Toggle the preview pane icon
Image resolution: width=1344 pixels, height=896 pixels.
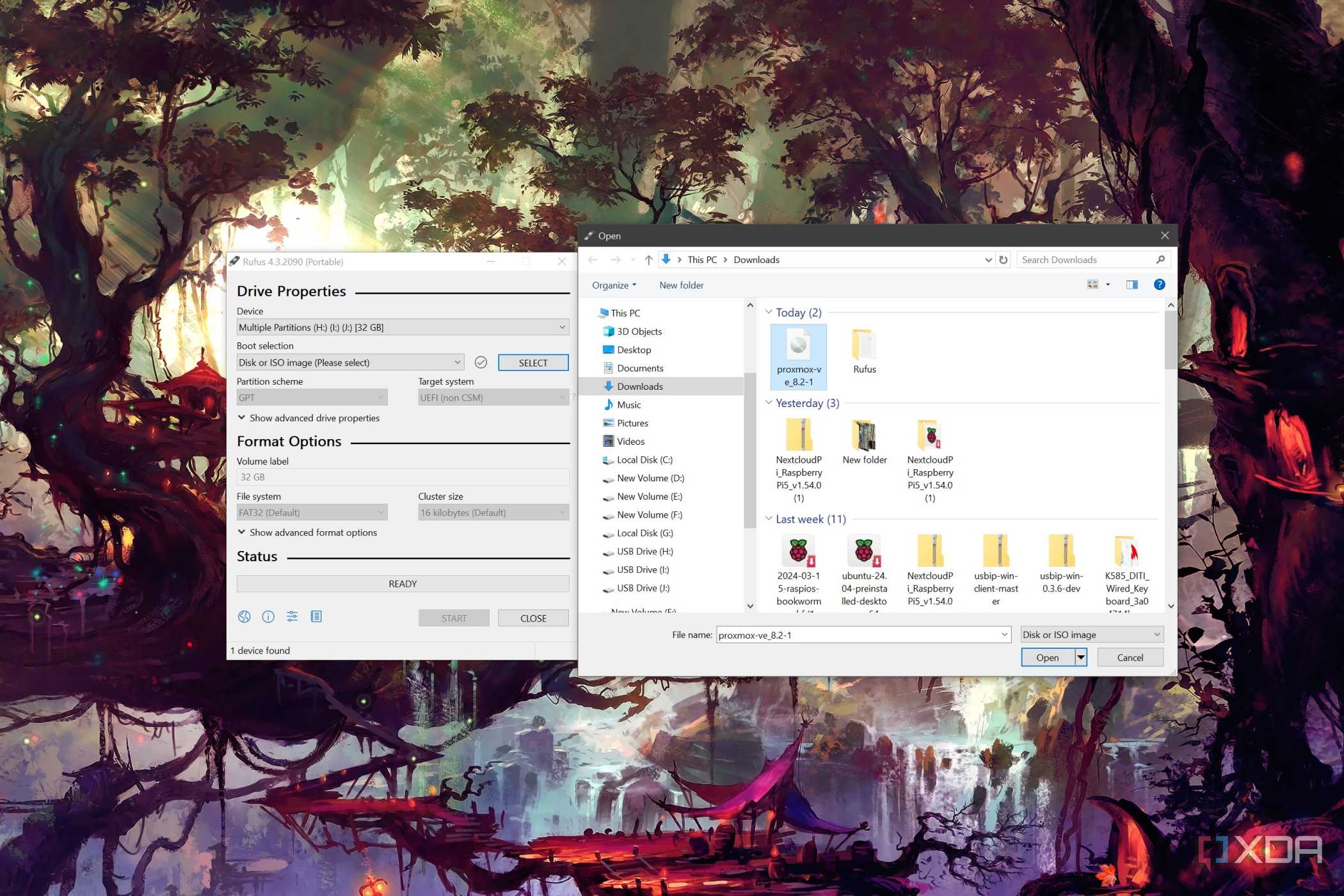click(1132, 285)
